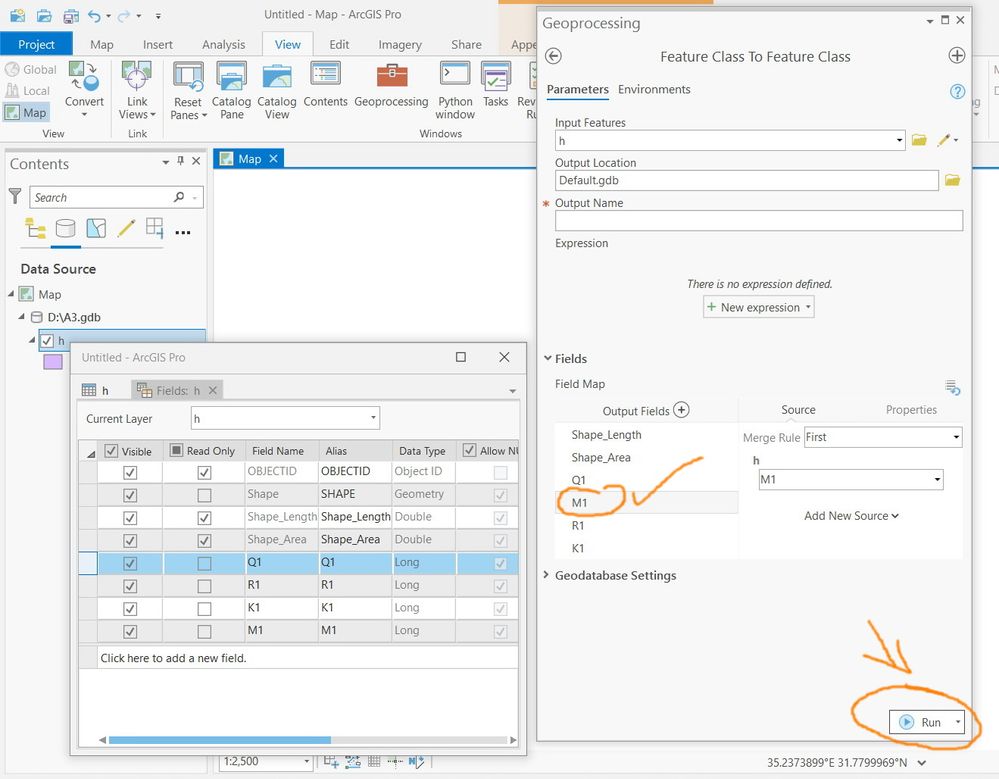The height and width of the screenshot is (779, 999).
Task: Toggle Read Only for R1 field
Action: (x=204, y=586)
